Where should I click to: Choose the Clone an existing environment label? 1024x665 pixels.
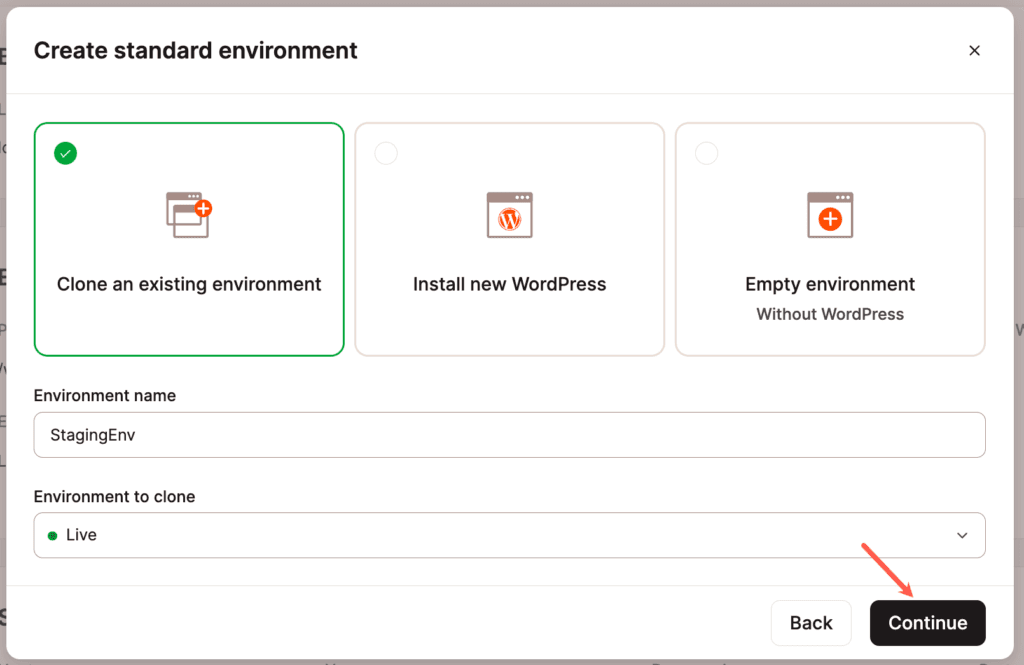[189, 284]
